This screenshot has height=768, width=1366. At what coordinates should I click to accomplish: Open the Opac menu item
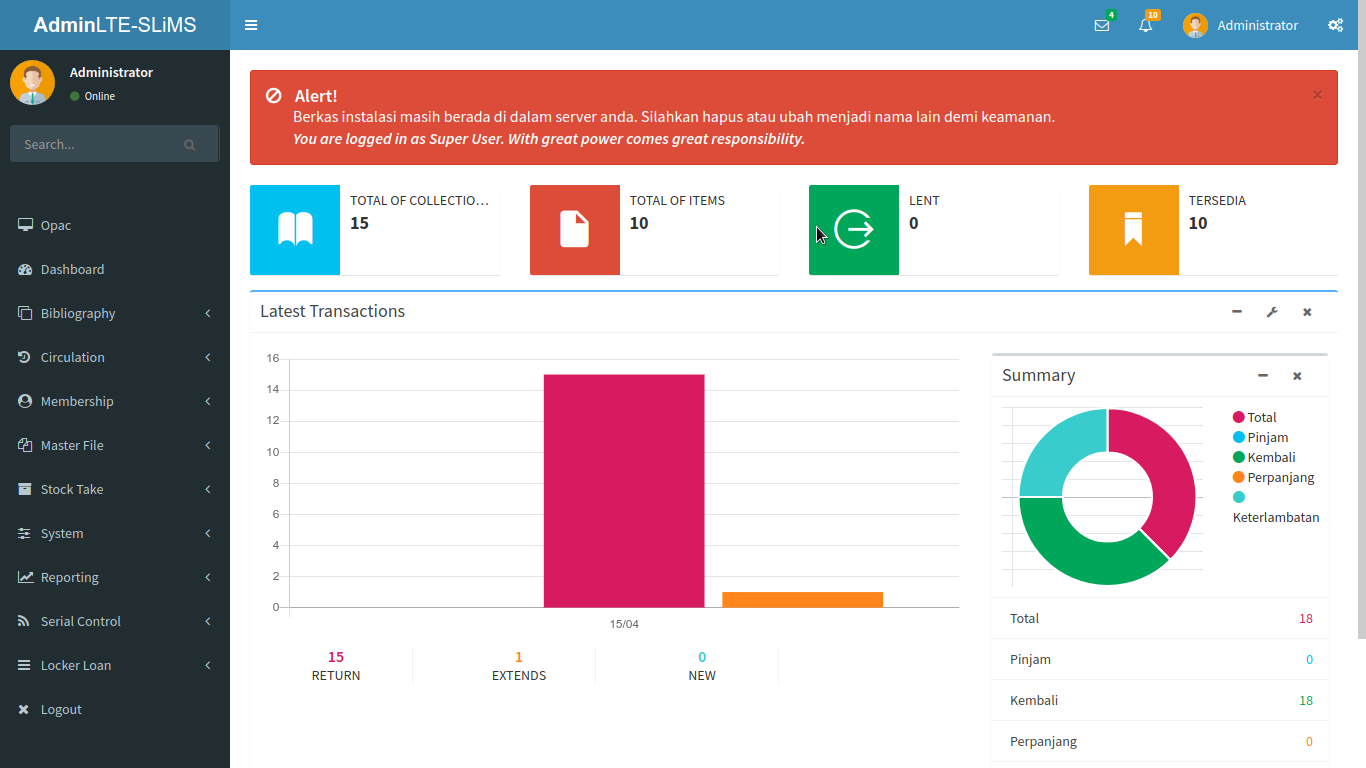[115, 225]
